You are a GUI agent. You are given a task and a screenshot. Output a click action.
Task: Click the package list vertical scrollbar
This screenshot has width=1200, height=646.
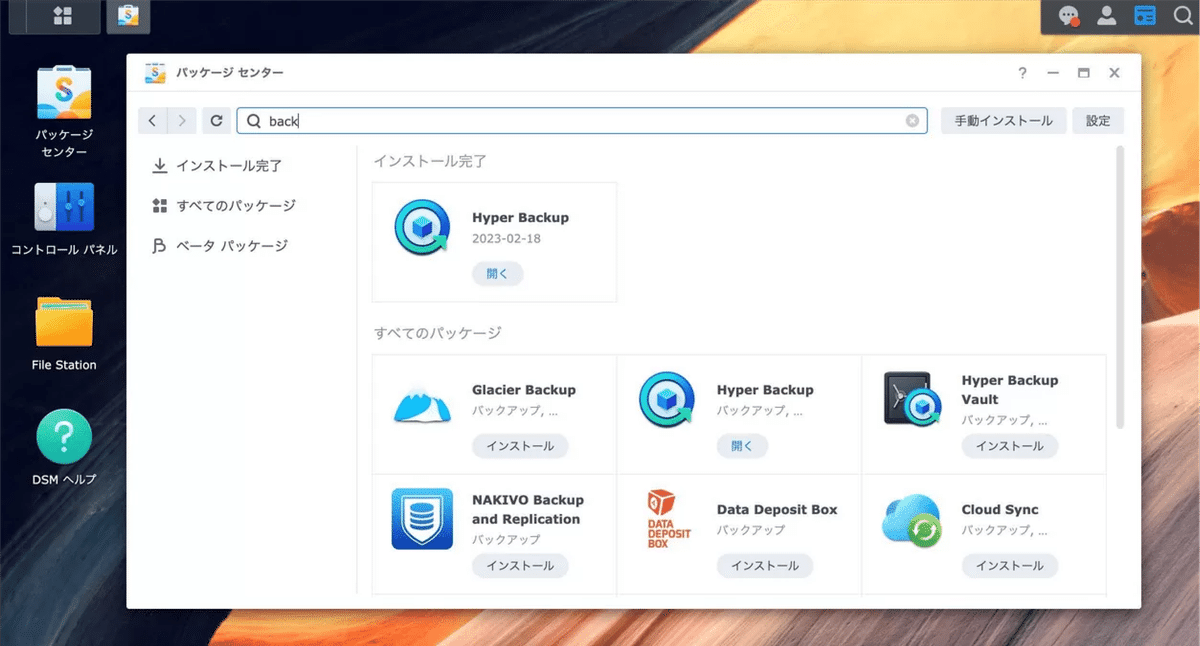[x=1119, y=288]
